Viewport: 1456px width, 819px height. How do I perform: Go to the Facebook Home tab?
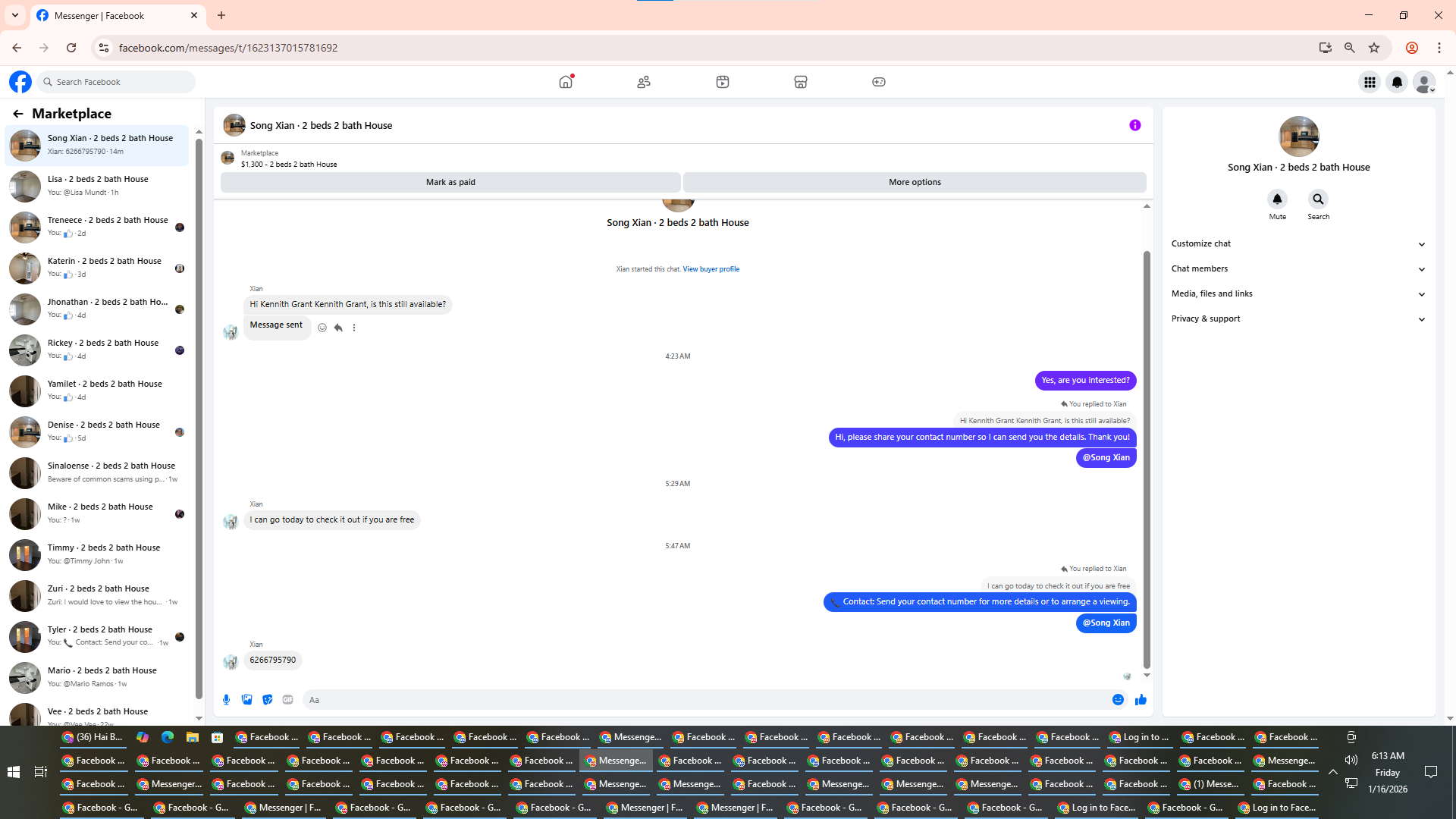(566, 82)
